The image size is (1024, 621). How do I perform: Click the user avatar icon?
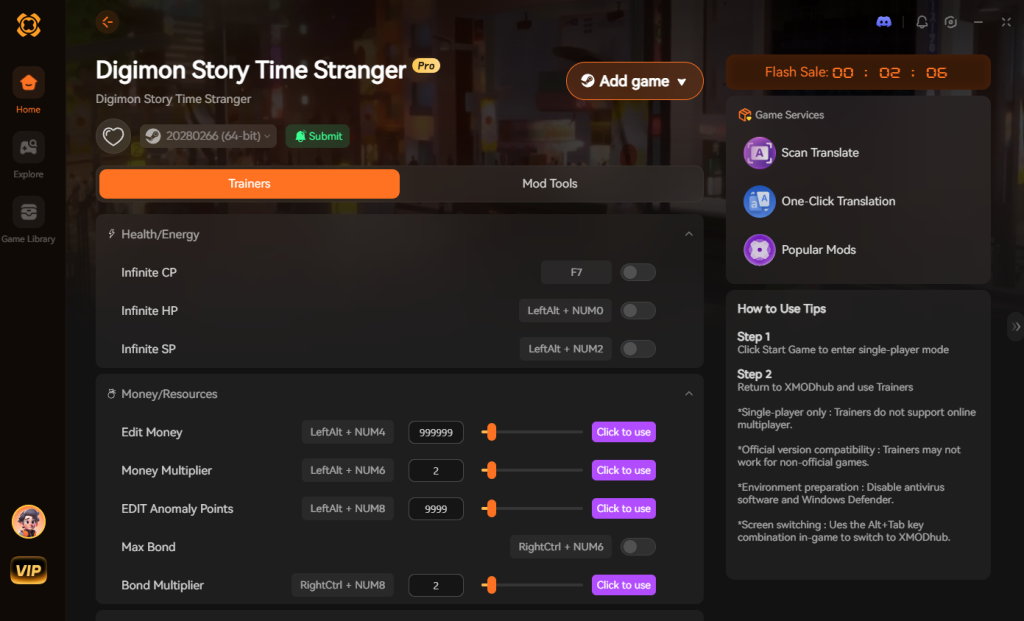[28, 522]
